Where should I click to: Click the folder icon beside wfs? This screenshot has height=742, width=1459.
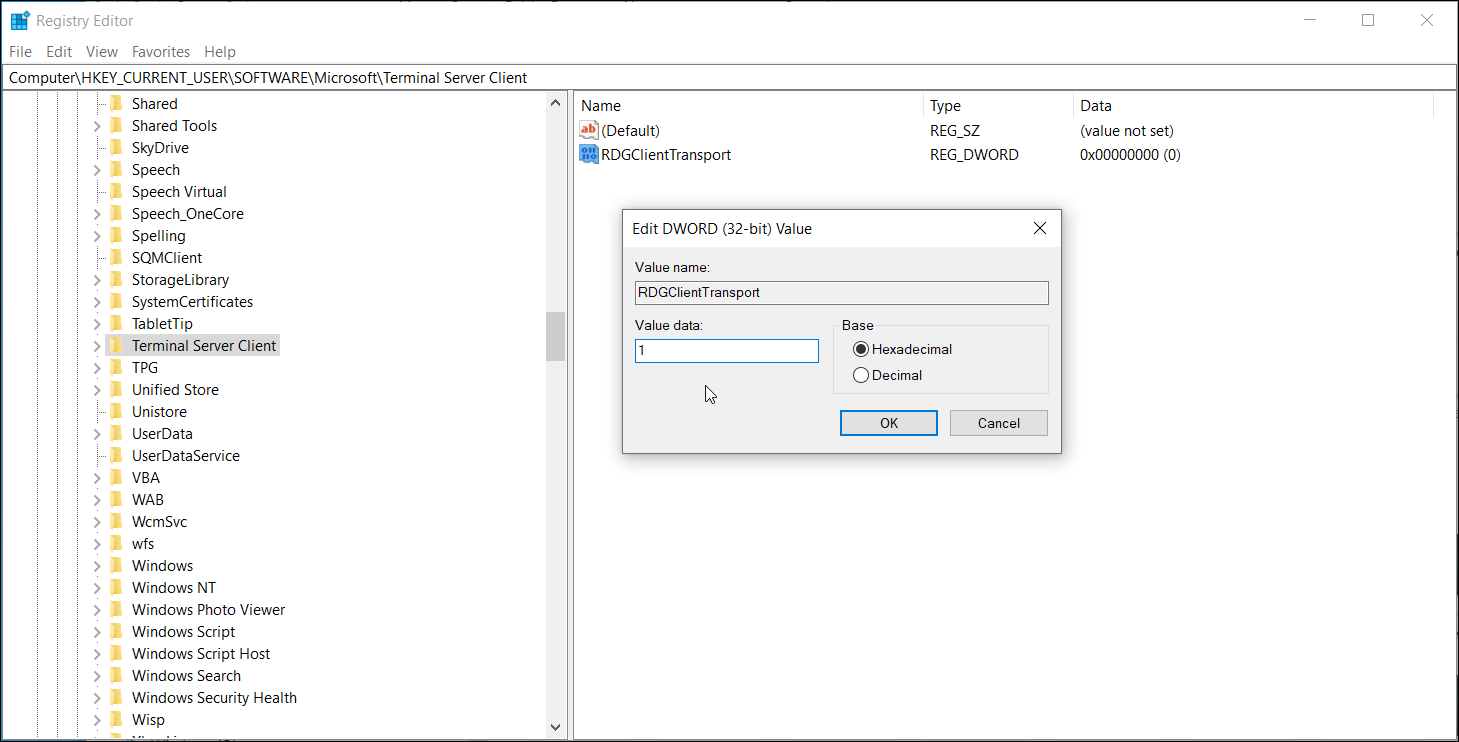pos(116,543)
